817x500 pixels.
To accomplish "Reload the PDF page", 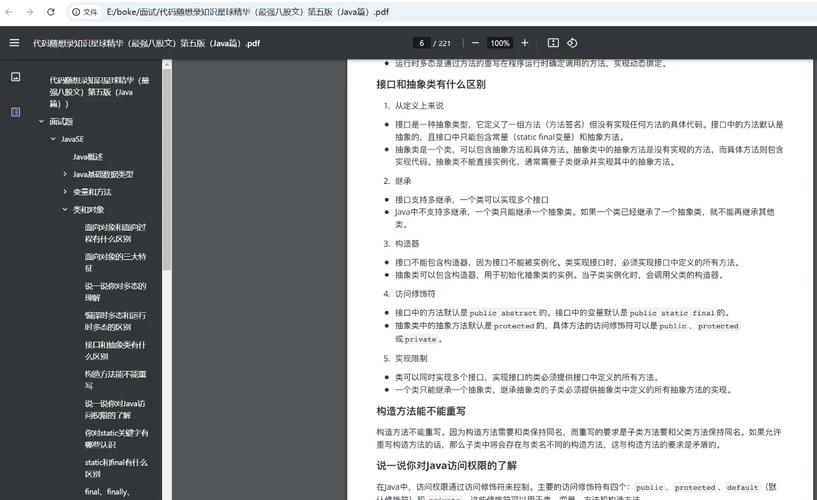I will click(51, 11).
